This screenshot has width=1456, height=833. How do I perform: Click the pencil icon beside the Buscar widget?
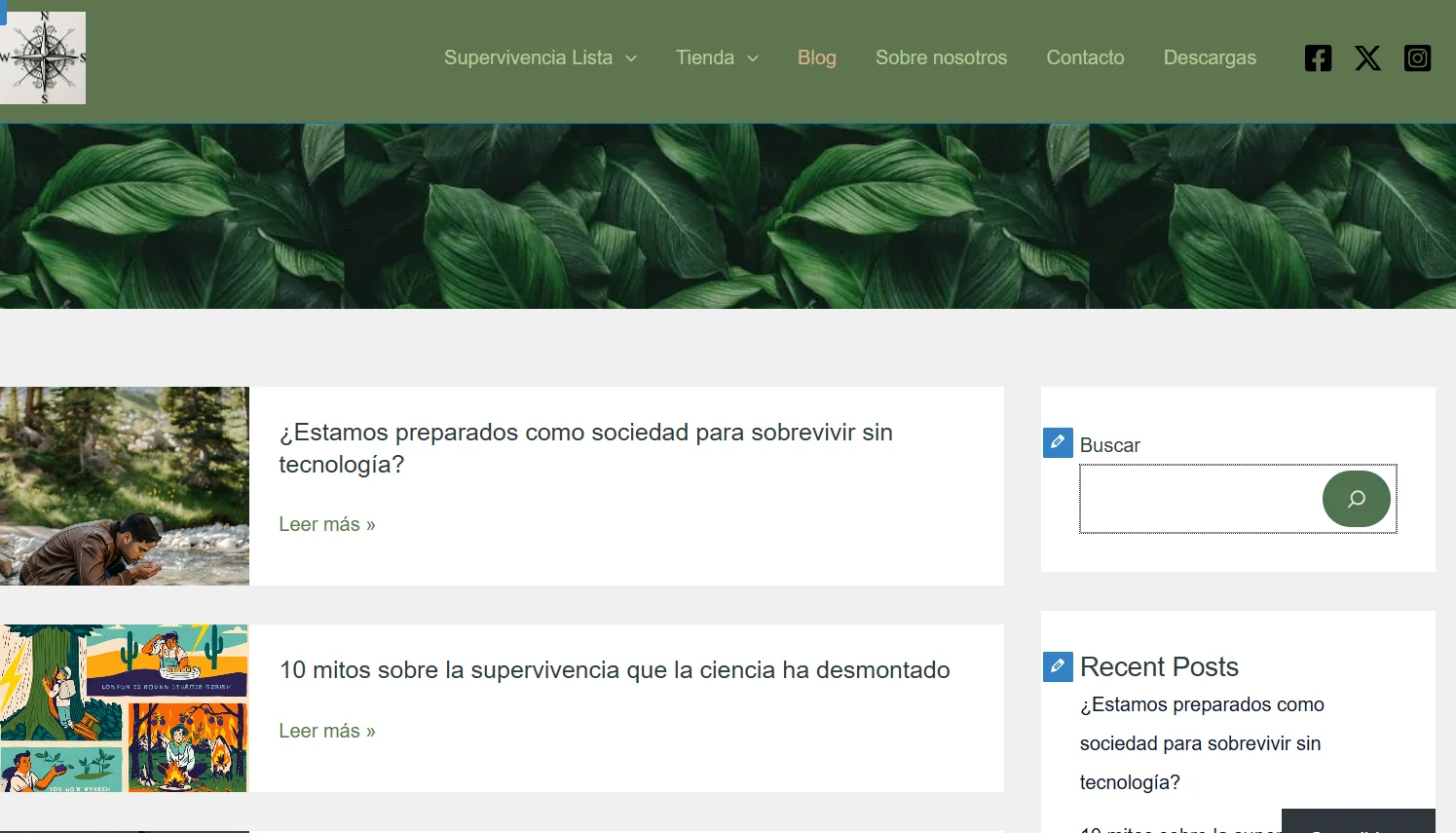[1058, 442]
